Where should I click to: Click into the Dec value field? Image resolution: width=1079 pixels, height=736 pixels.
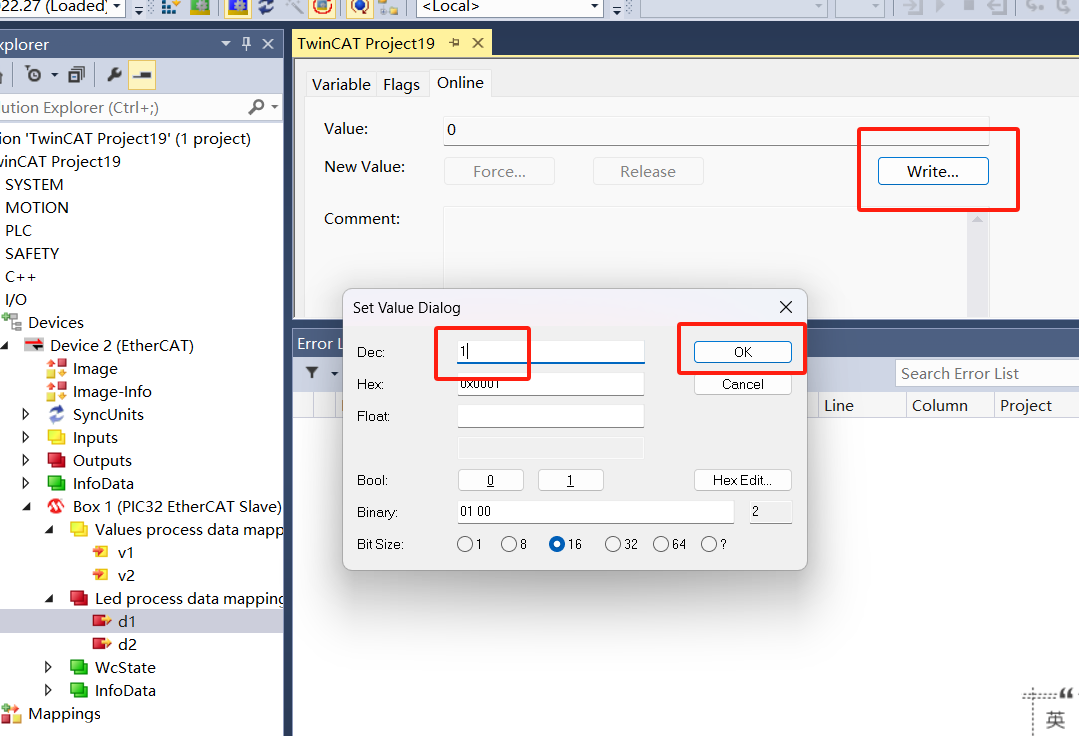[551, 351]
